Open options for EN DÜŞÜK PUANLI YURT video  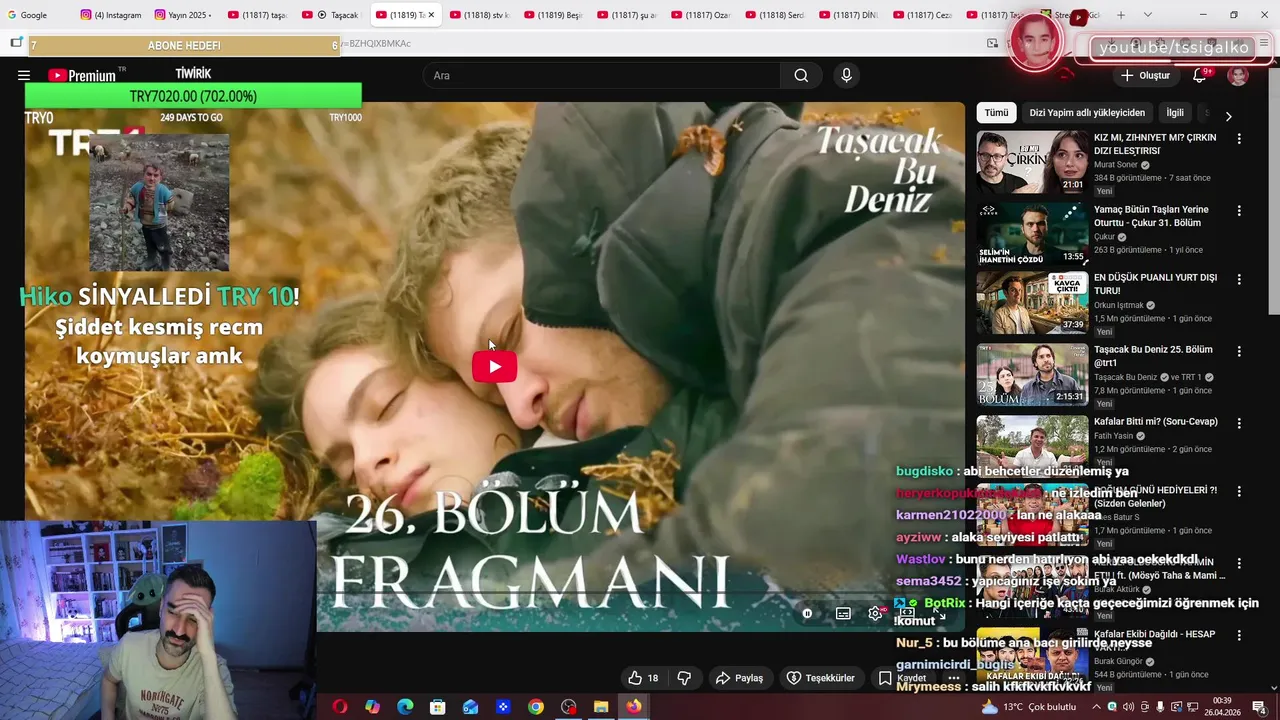click(x=1239, y=279)
